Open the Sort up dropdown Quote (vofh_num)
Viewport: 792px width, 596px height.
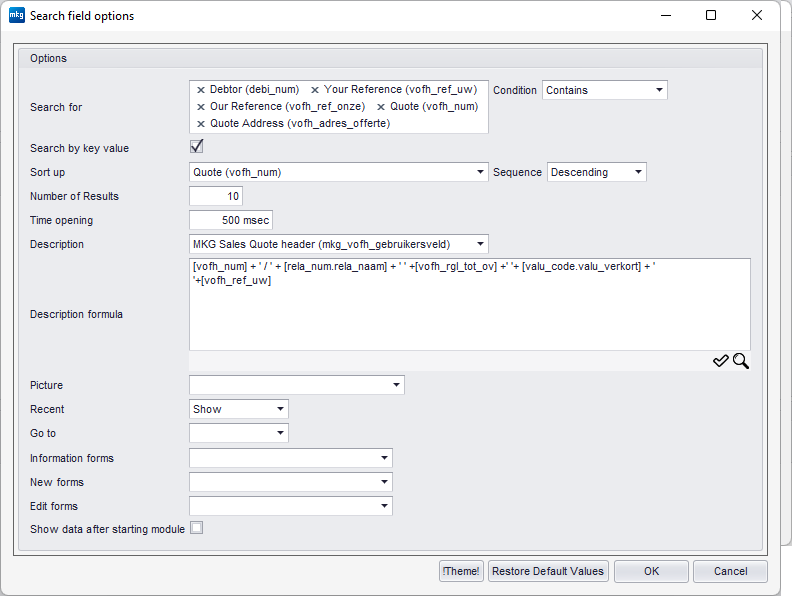(x=338, y=172)
